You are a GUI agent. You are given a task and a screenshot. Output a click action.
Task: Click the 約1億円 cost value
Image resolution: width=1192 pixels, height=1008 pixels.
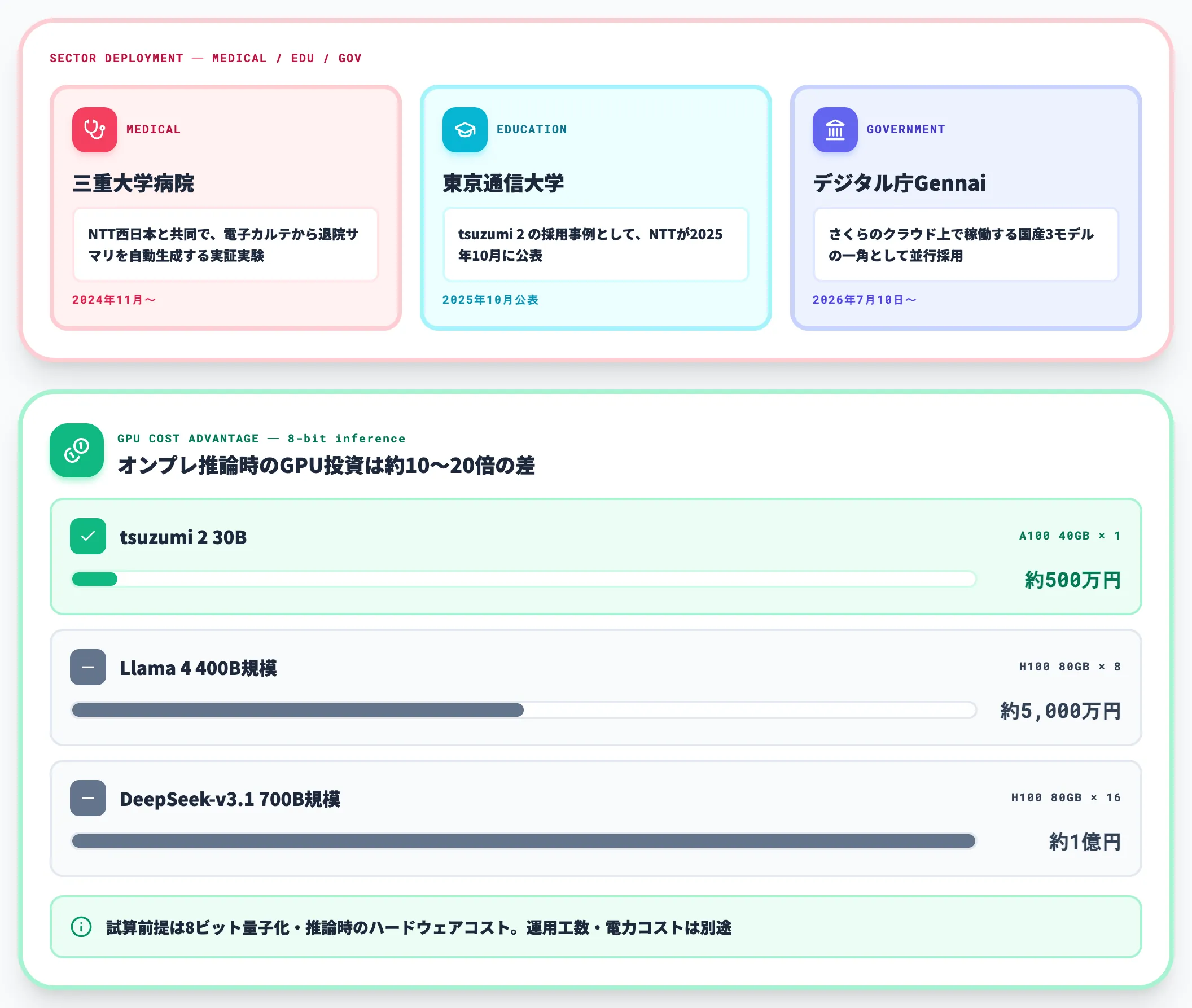pos(1085,842)
